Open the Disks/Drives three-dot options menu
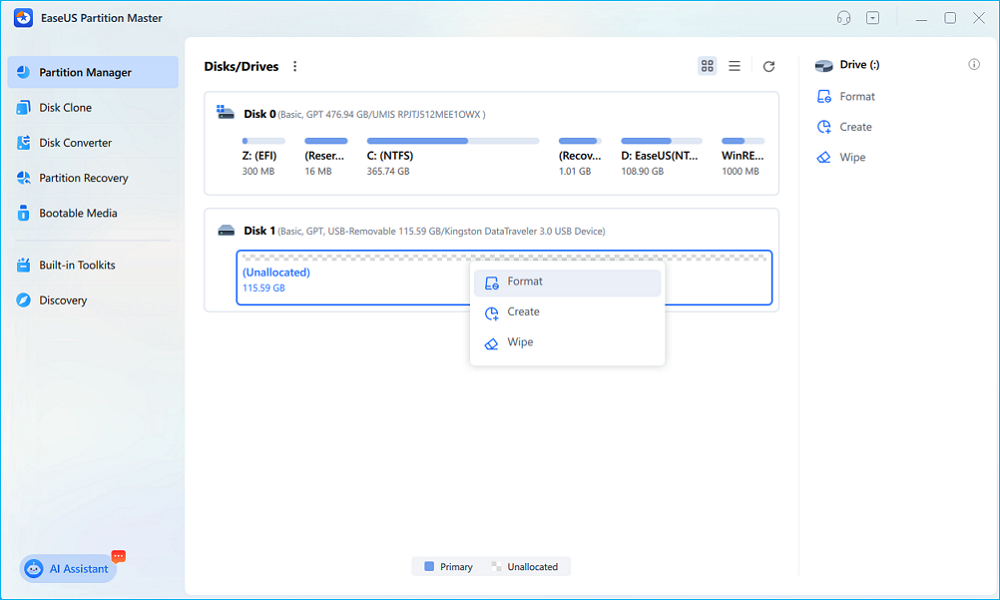1000x600 pixels. [x=295, y=66]
